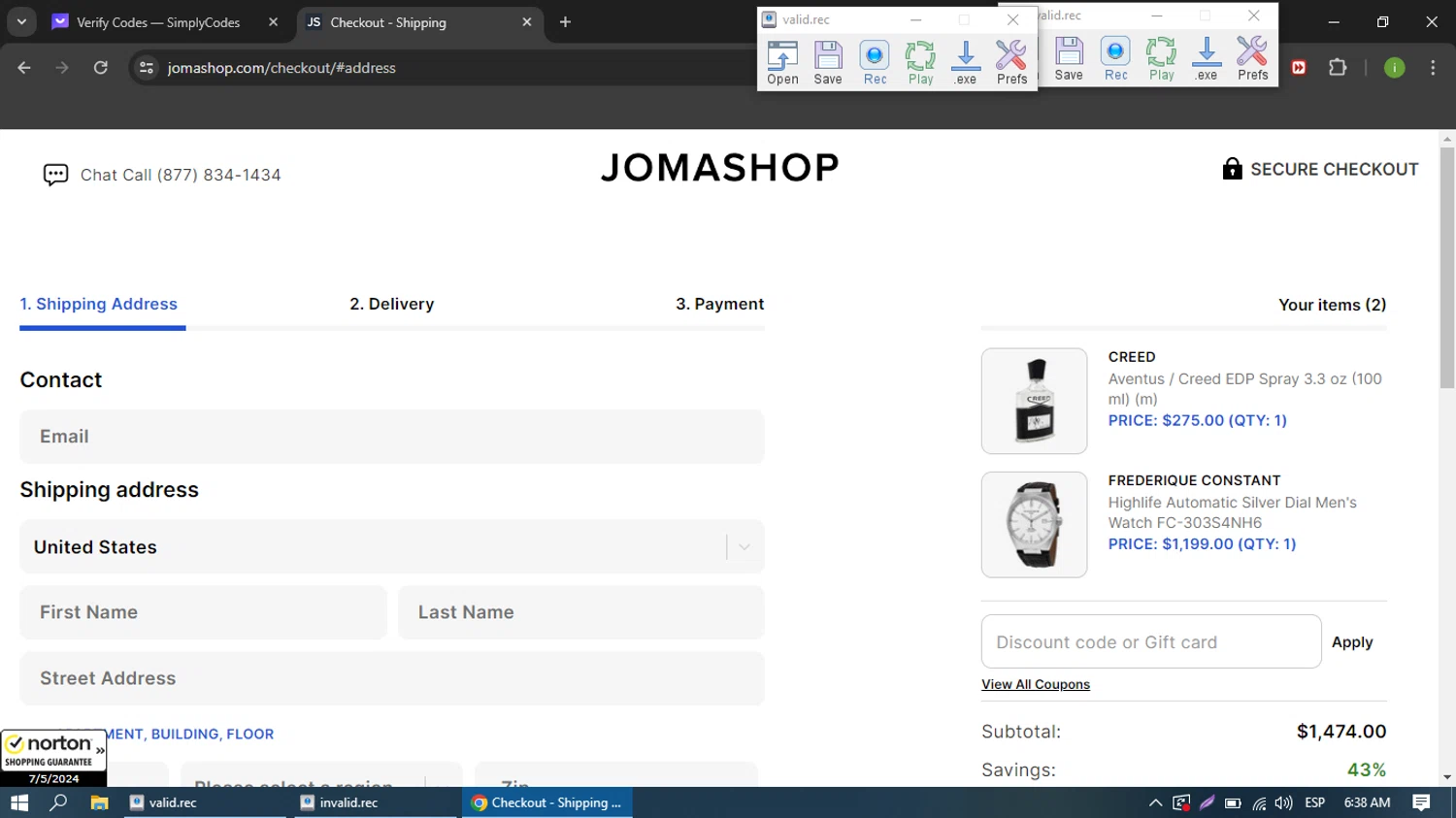Click Chrome Checkout taskbar item
Screen dimensions: 1456x818
(547, 802)
